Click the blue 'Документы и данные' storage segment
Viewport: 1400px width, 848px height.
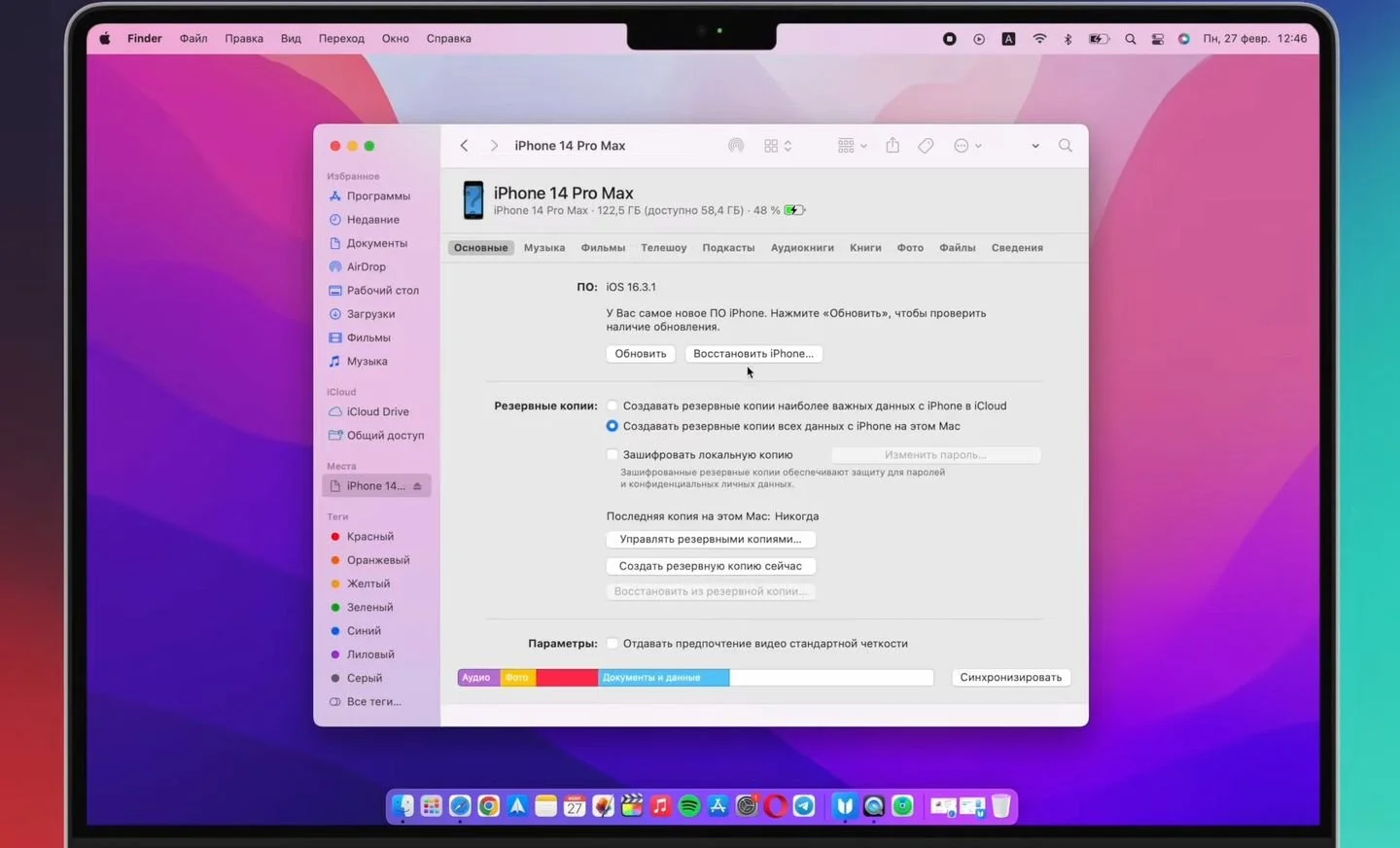[664, 678]
